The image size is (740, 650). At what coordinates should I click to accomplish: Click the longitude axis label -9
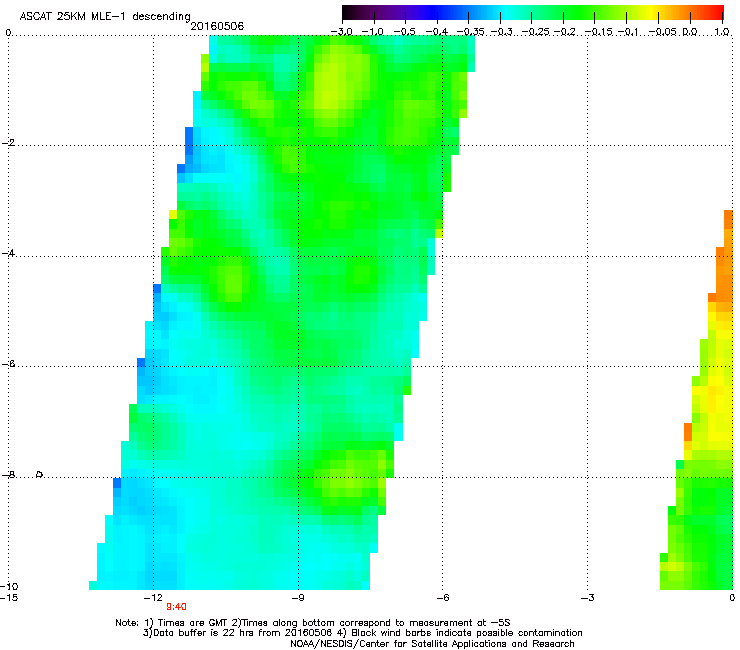click(298, 598)
